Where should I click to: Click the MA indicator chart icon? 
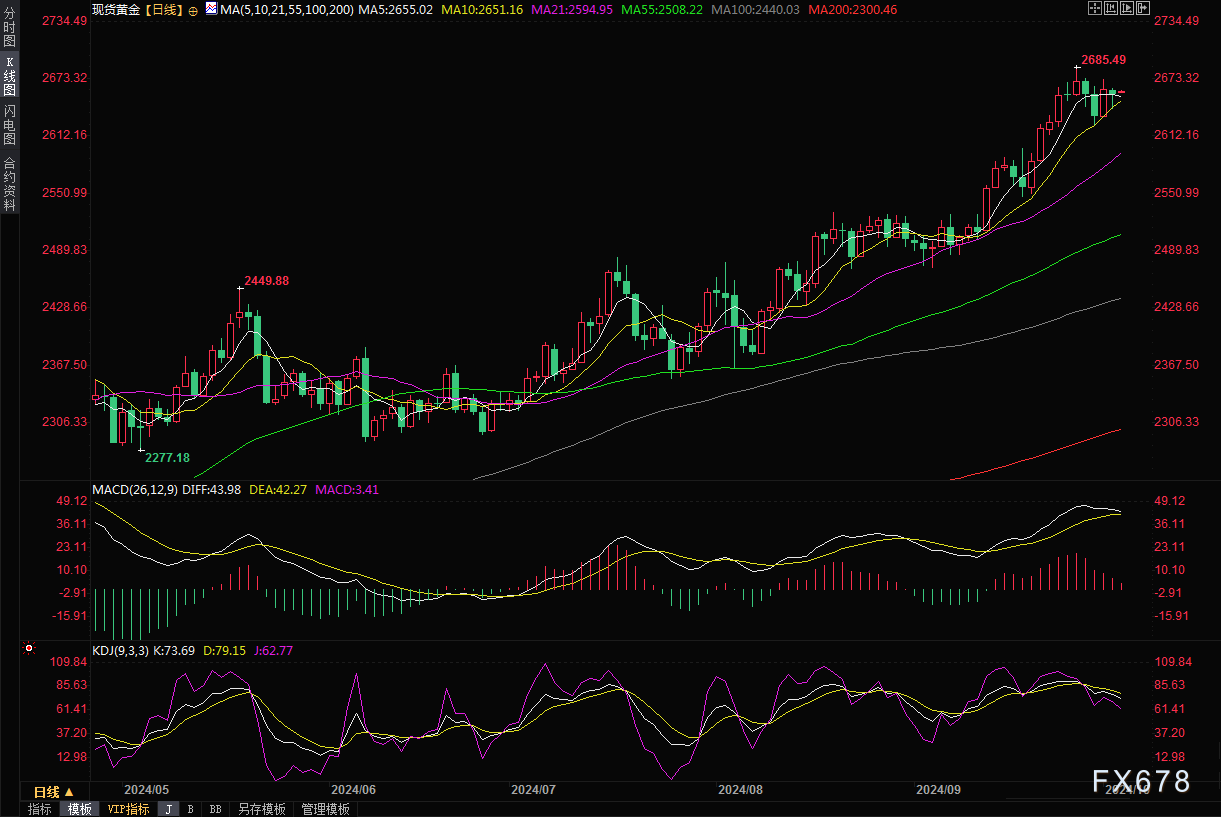coord(210,9)
